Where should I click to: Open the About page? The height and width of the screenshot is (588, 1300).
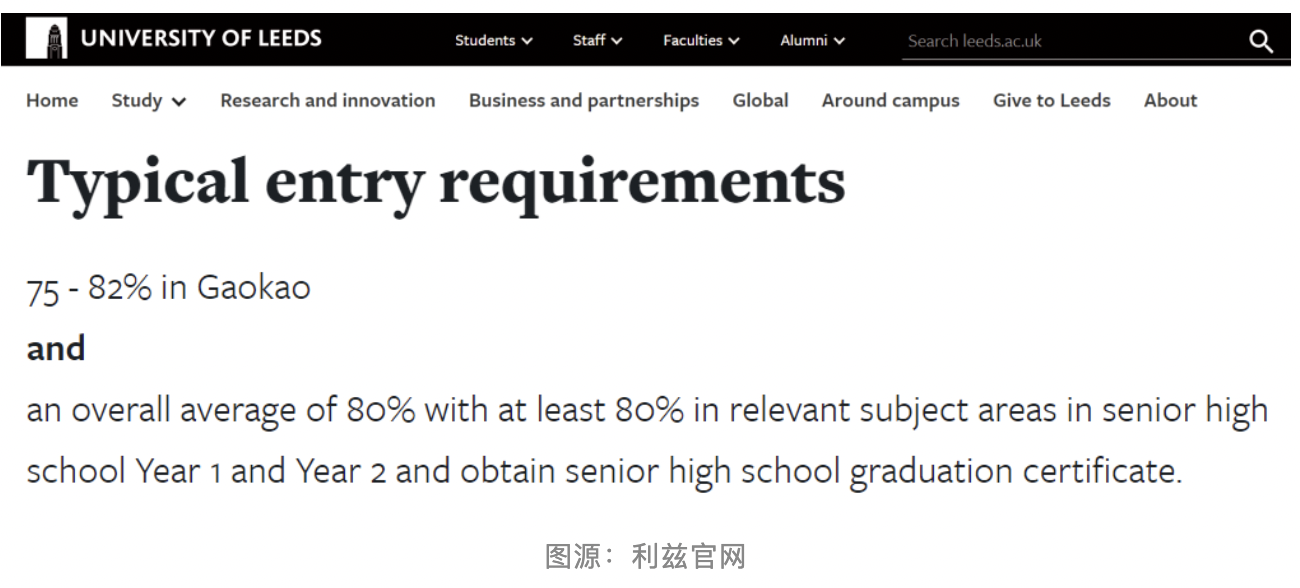point(1170,100)
